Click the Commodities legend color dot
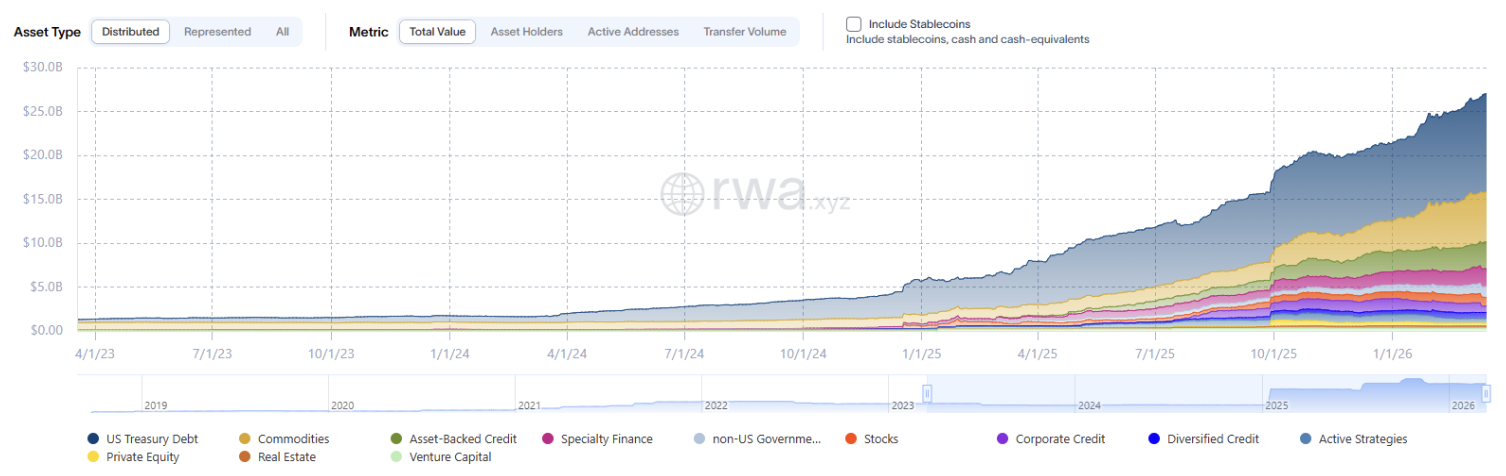Screen dimensions: 1506x476 tap(245, 439)
